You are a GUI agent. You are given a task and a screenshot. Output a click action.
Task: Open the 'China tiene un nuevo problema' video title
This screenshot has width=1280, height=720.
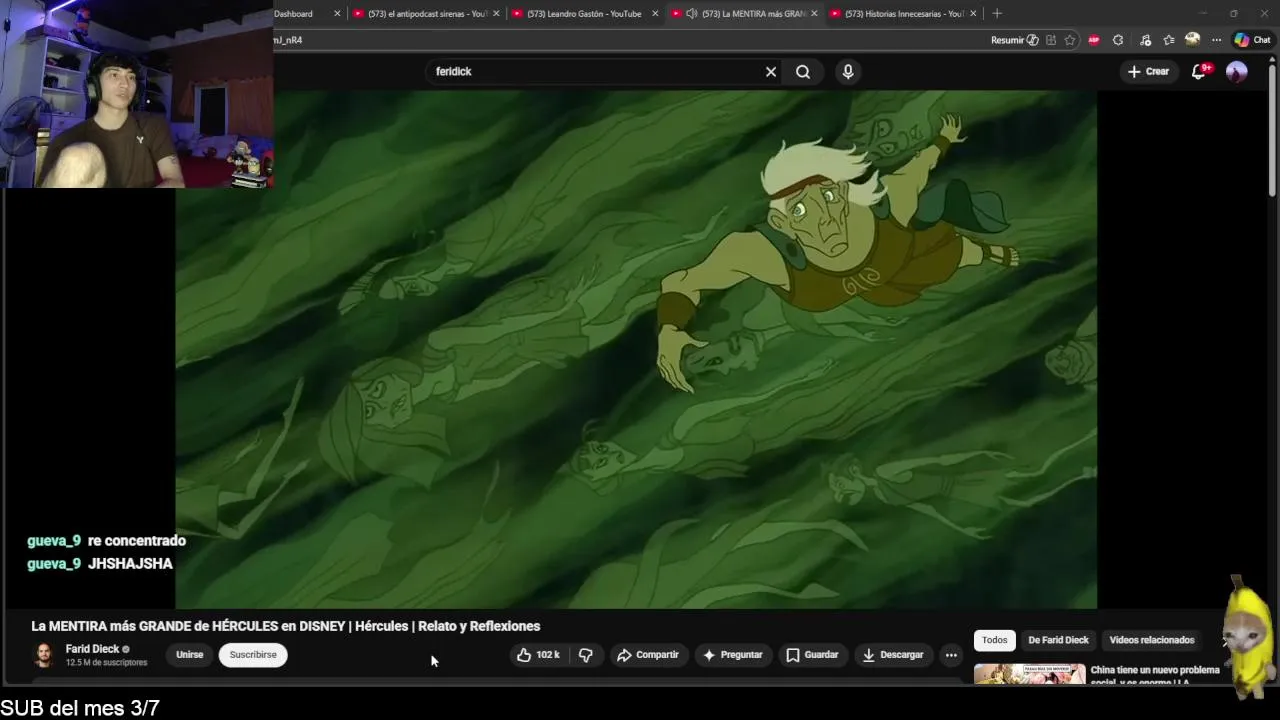click(x=1155, y=676)
